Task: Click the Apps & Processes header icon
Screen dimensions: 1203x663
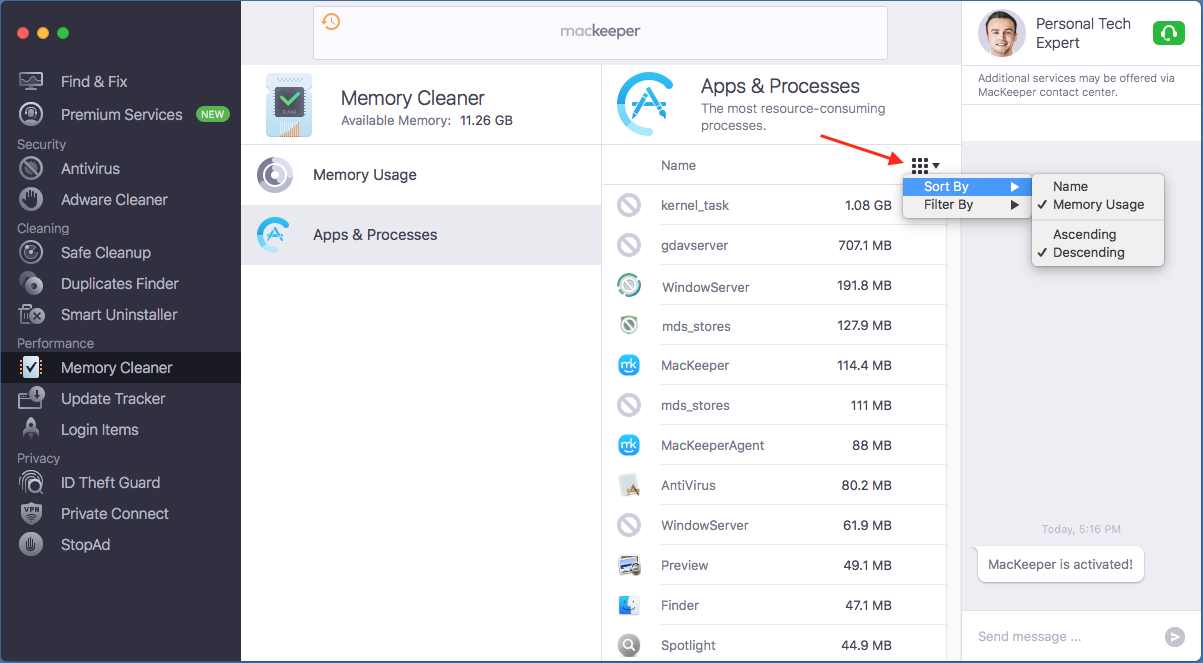Action: pyautogui.click(x=645, y=105)
